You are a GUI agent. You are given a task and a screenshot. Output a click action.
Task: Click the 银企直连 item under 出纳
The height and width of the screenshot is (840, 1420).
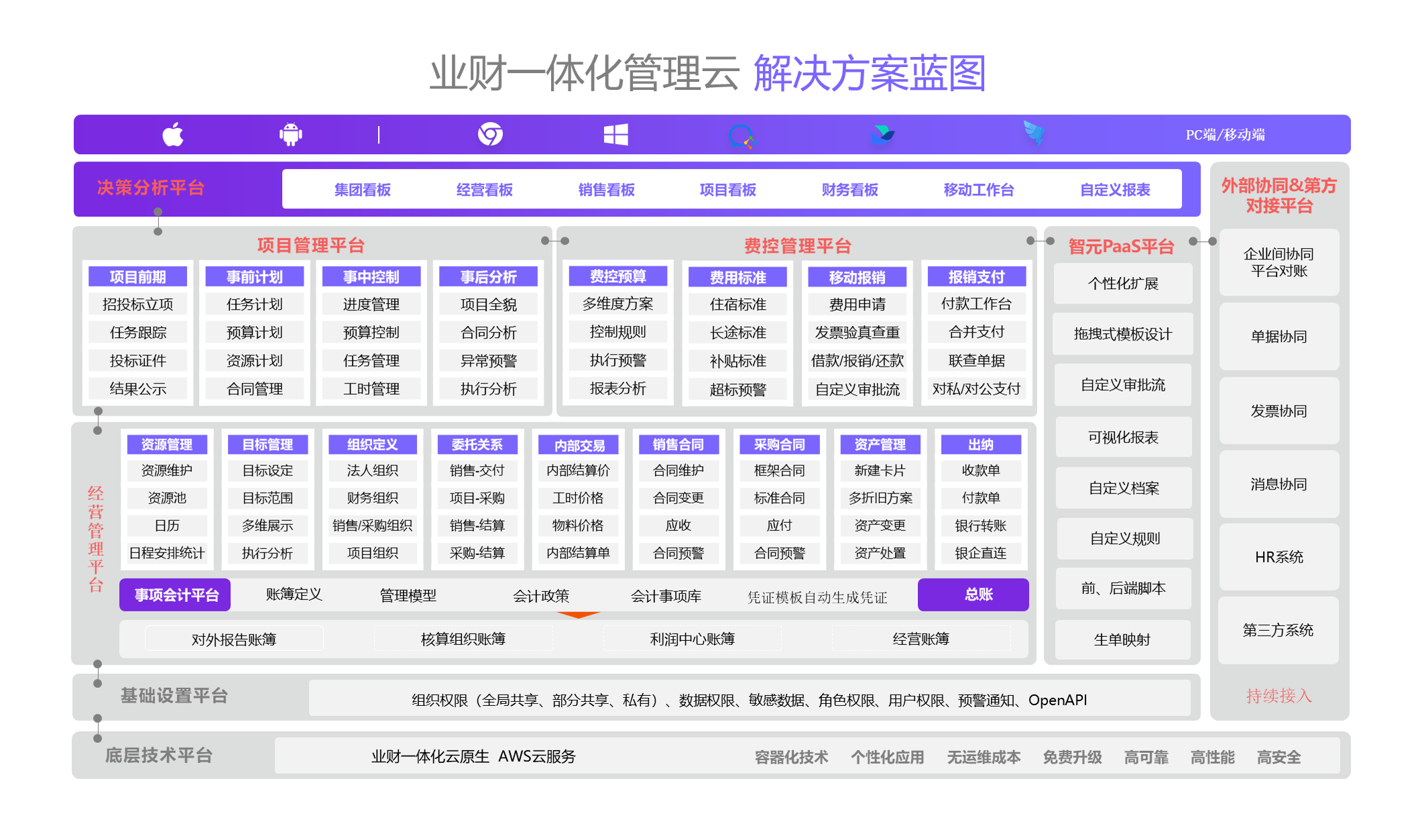pyautogui.click(x=980, y=553)
